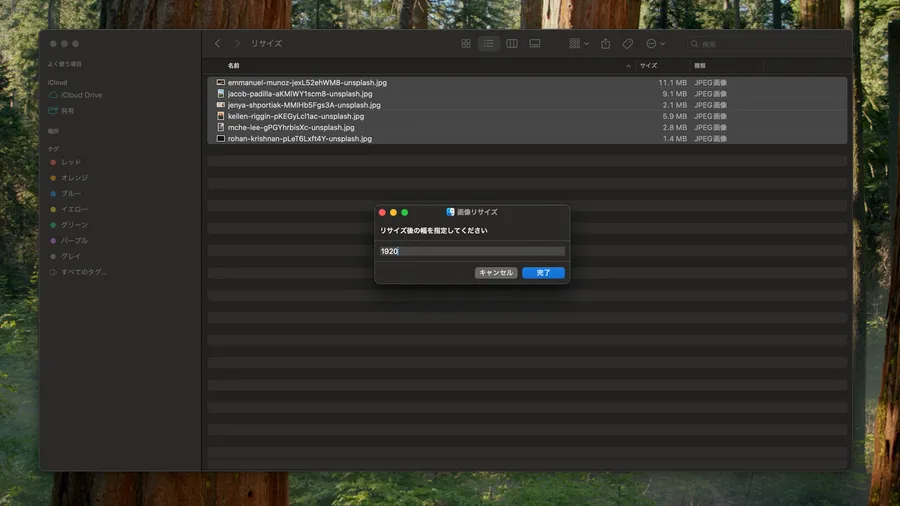The image size is (900, 506).
Task: Open the more actions ellipsis menu
Action: pos(655,44)
